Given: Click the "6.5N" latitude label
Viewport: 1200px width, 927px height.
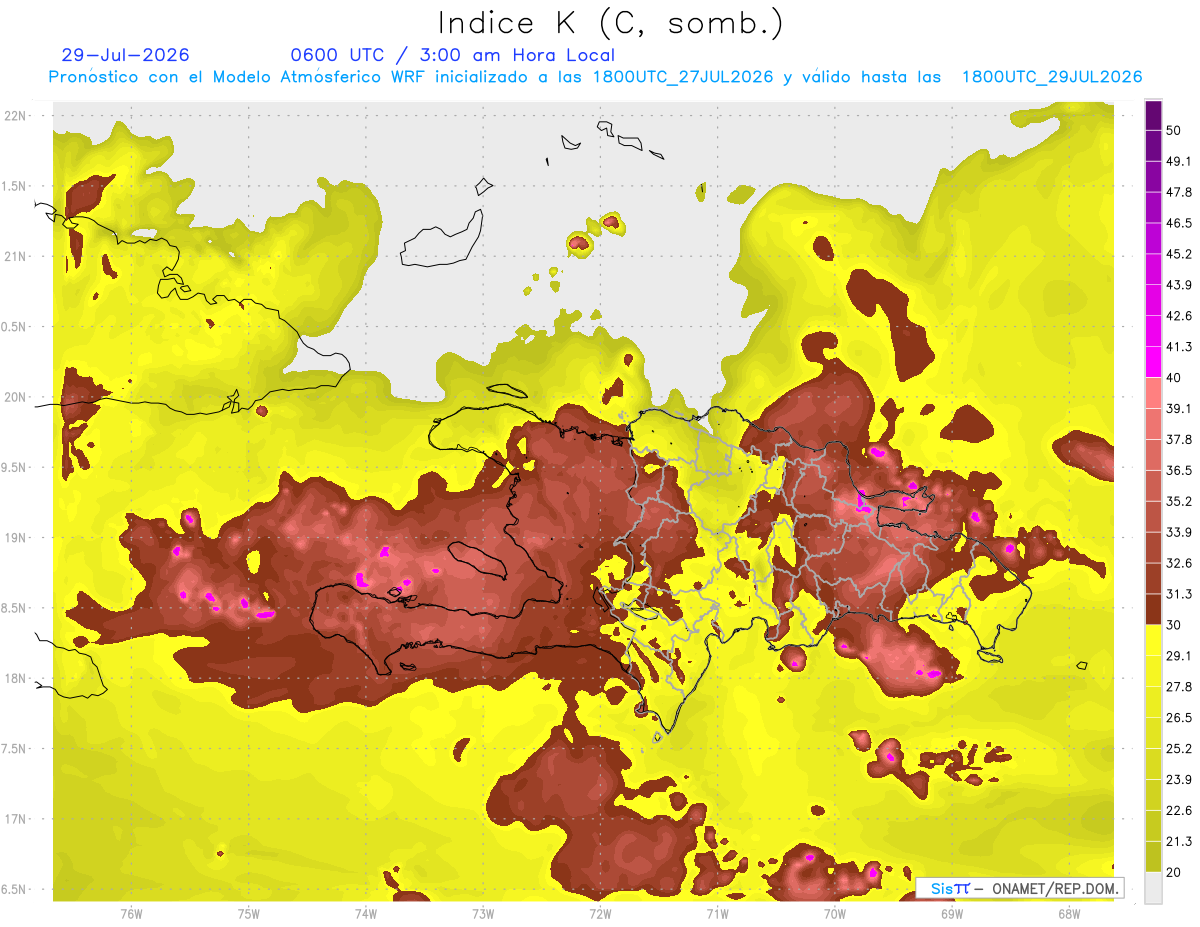Looking at the screenshot, I should point(15,890).
